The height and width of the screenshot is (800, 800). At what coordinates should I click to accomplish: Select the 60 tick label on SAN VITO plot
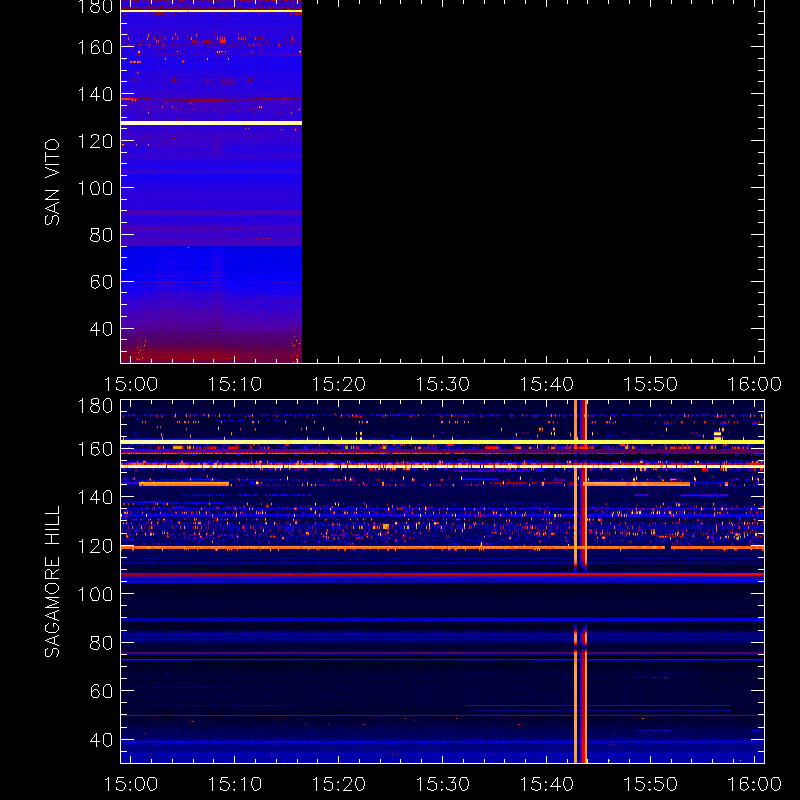pyautogui.click(x=101, y=282)
